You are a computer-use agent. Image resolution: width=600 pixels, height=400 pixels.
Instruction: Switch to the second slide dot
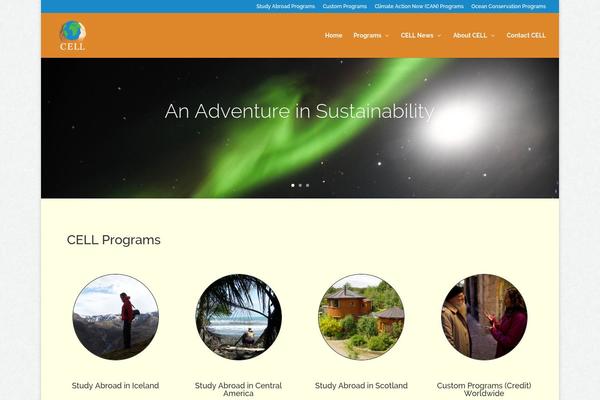click(x=300, y=185)
